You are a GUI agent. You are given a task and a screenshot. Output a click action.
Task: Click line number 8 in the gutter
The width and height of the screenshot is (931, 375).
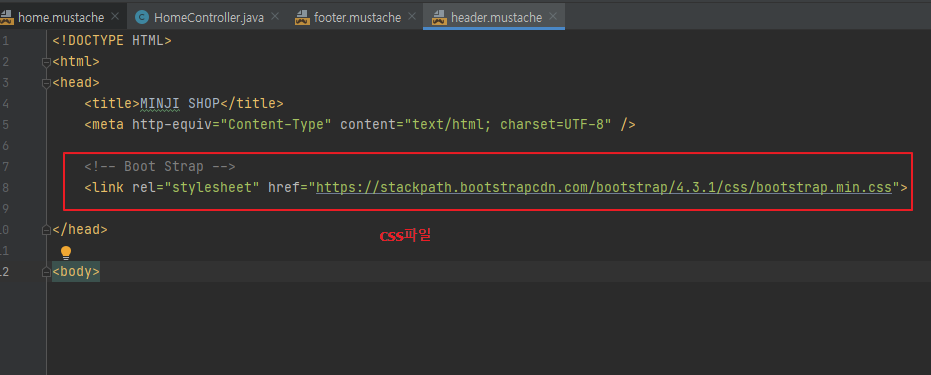(5, 188)
